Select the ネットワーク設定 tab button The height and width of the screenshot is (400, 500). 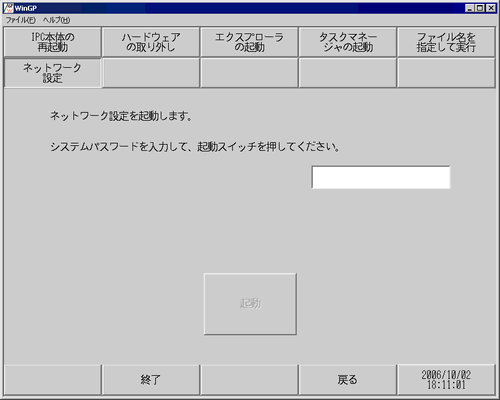click(52, 73)
